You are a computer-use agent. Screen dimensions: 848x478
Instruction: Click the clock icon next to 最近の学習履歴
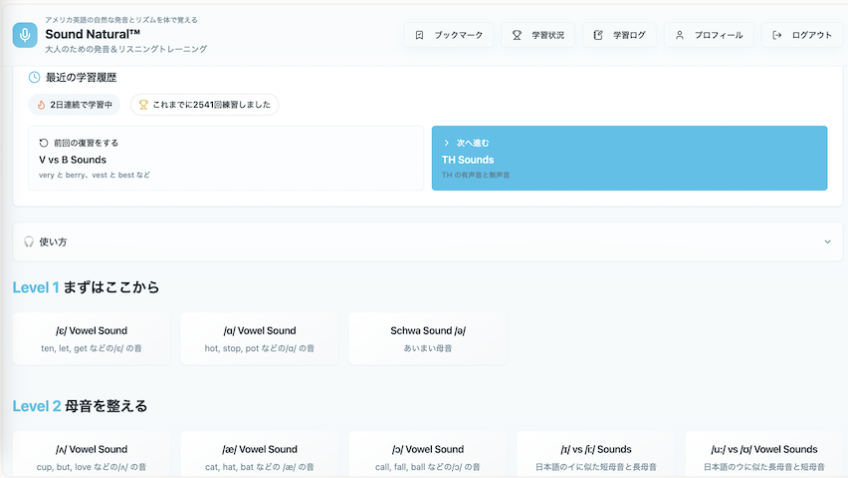pyautogui.click(x=34, y=77)
